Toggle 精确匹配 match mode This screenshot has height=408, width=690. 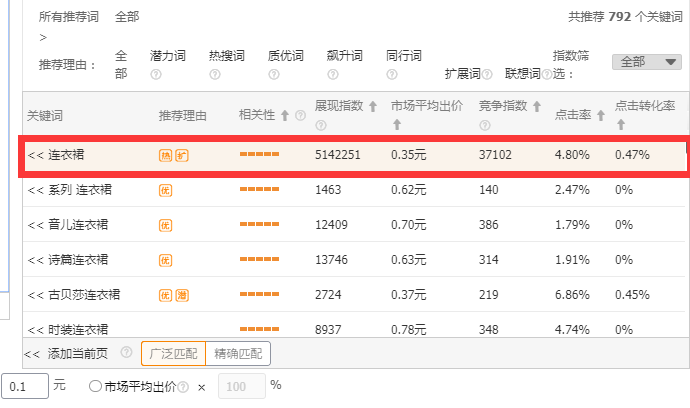tap(237, 353)
